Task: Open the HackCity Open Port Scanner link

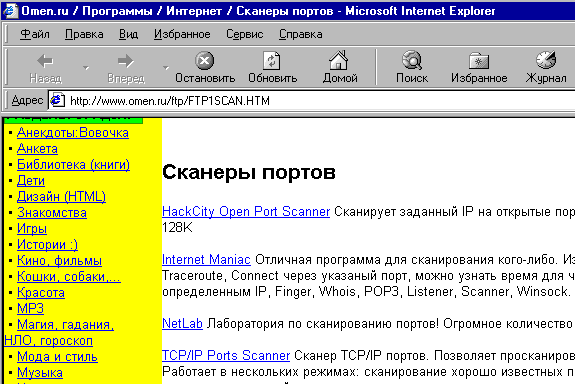Action: pos(246,212)
